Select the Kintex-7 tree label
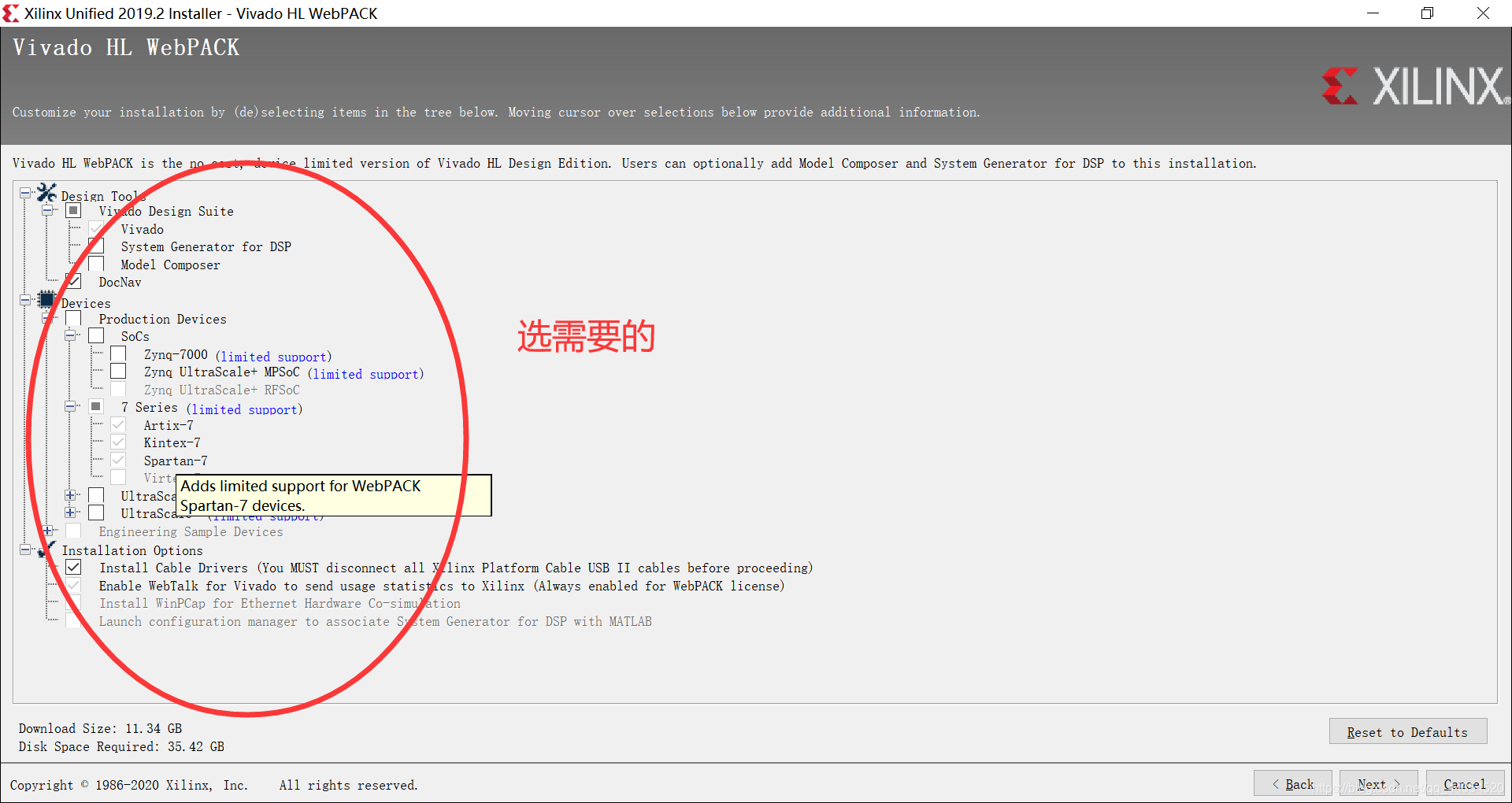This screenshot has height=803, width=1512. click(172, 442)
